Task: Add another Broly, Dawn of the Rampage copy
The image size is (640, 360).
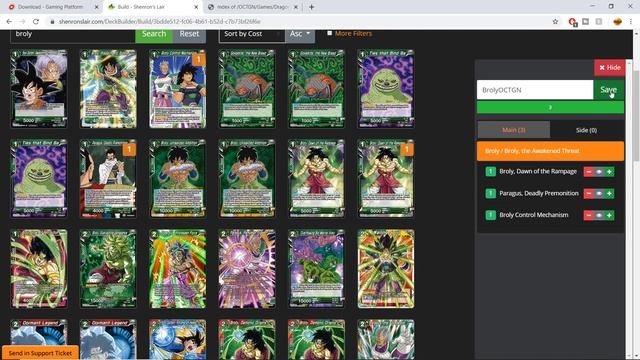Action: click(609, 172)
